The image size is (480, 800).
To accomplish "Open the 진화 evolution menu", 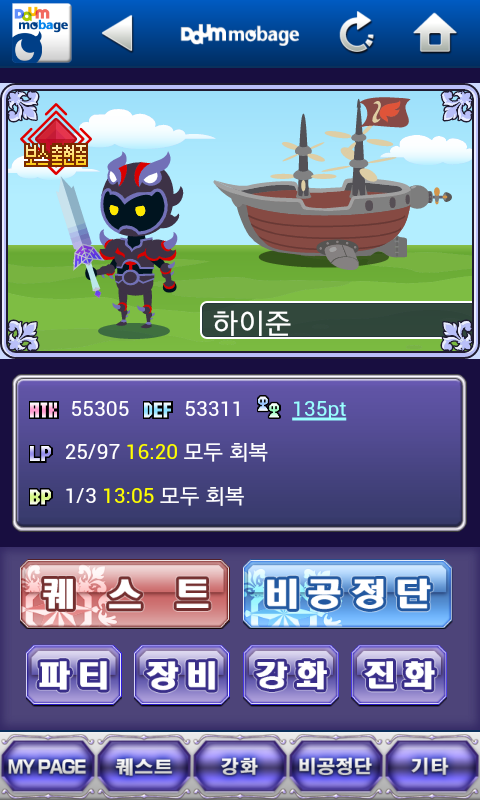I will point(399,675).
